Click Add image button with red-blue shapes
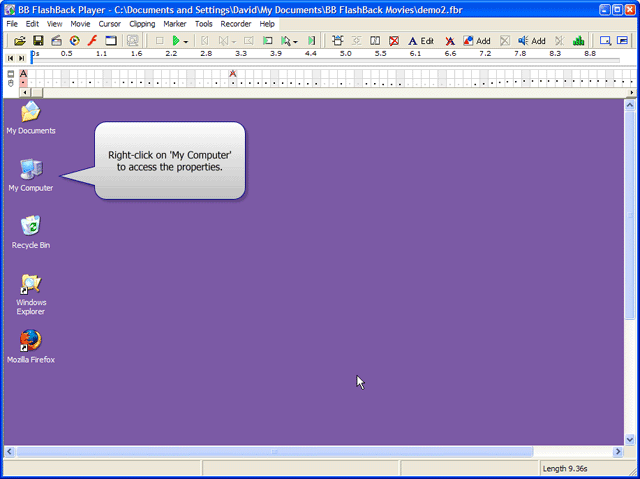This screenshot has height=479, width=640. (477, 40)
